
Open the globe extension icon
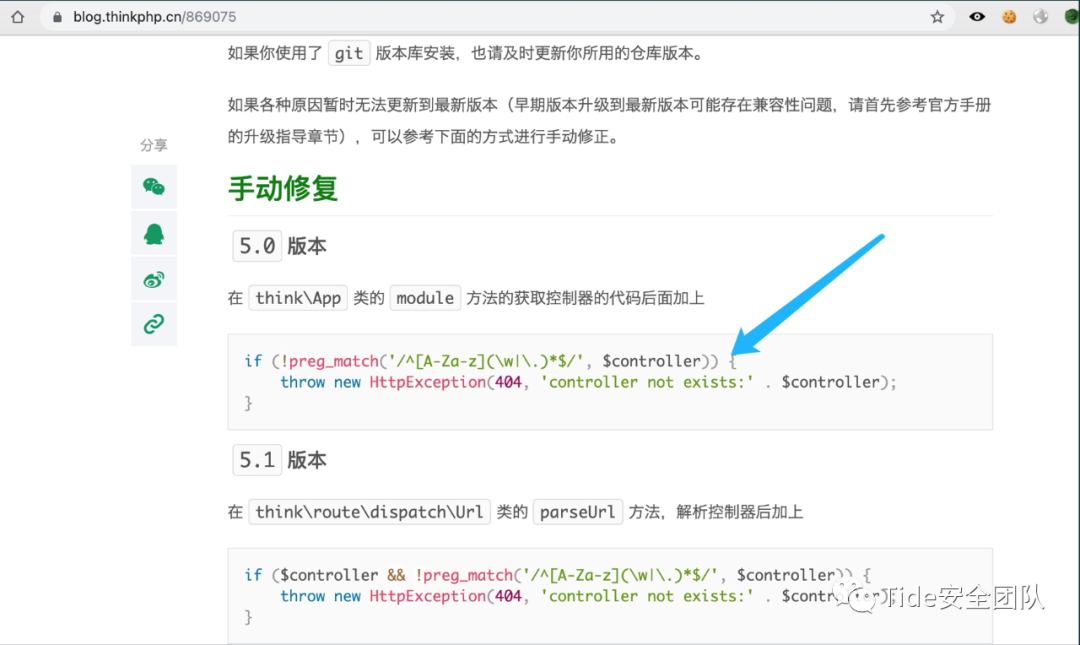(1040, 17)
